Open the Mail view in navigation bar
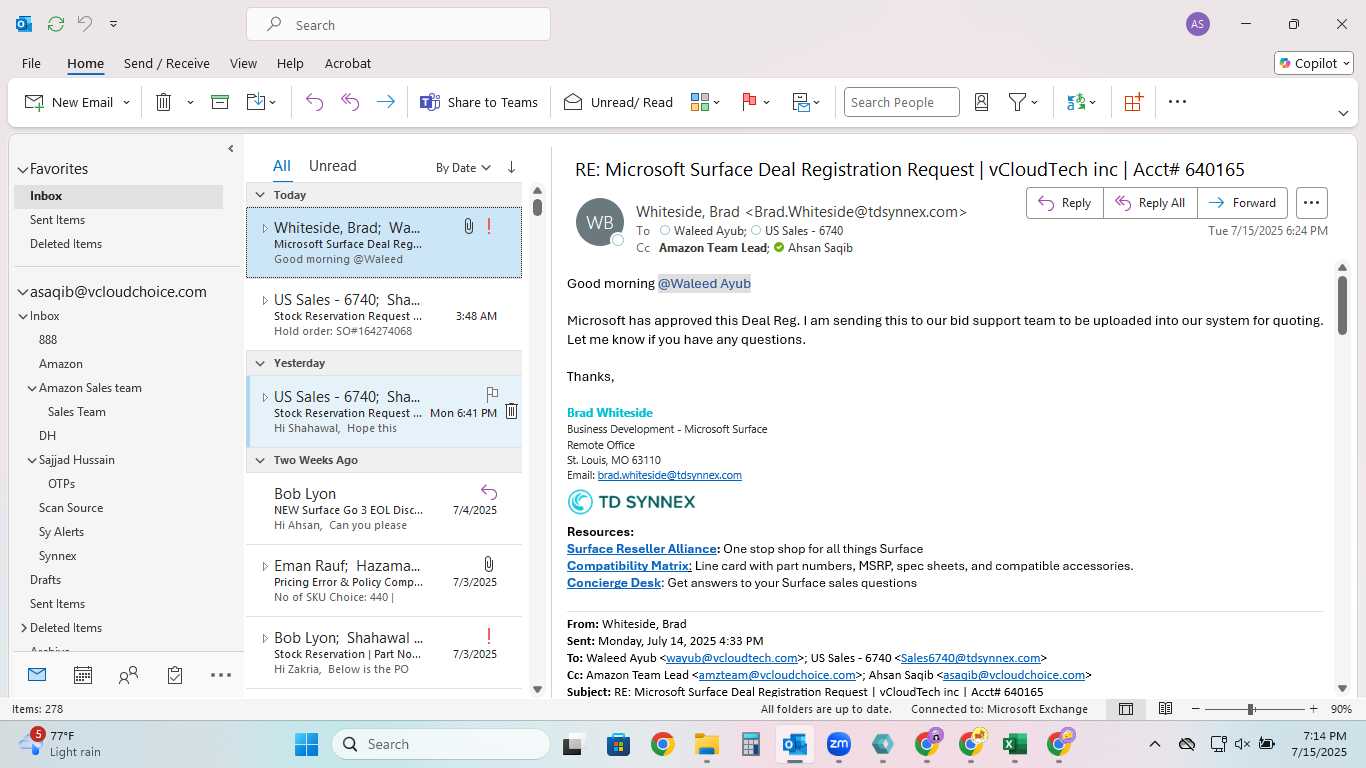The height and width of the screenshot is (768, 1366). (37, 675)
